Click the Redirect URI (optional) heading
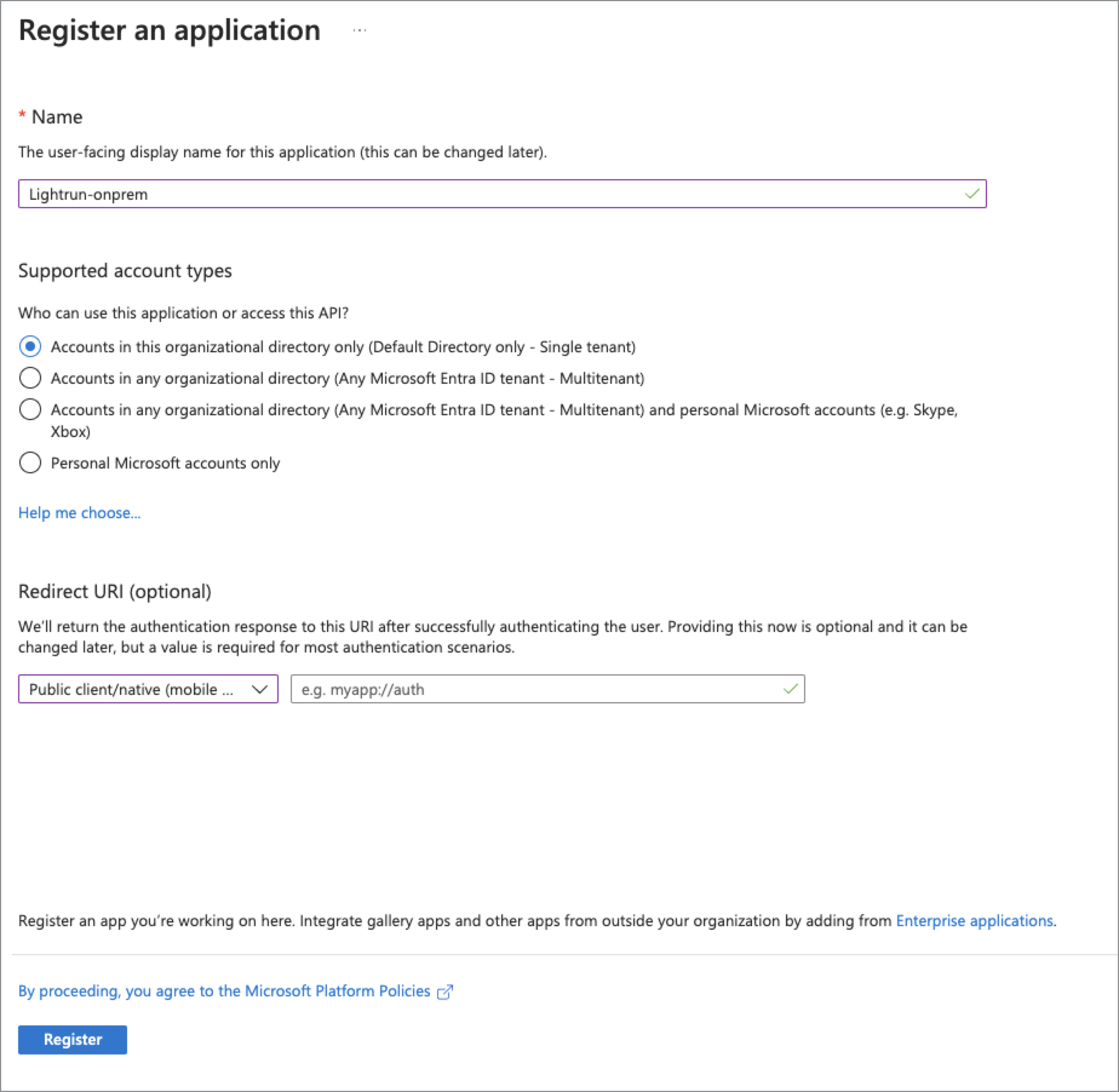1119x1092 pixels. coord(114,591)
